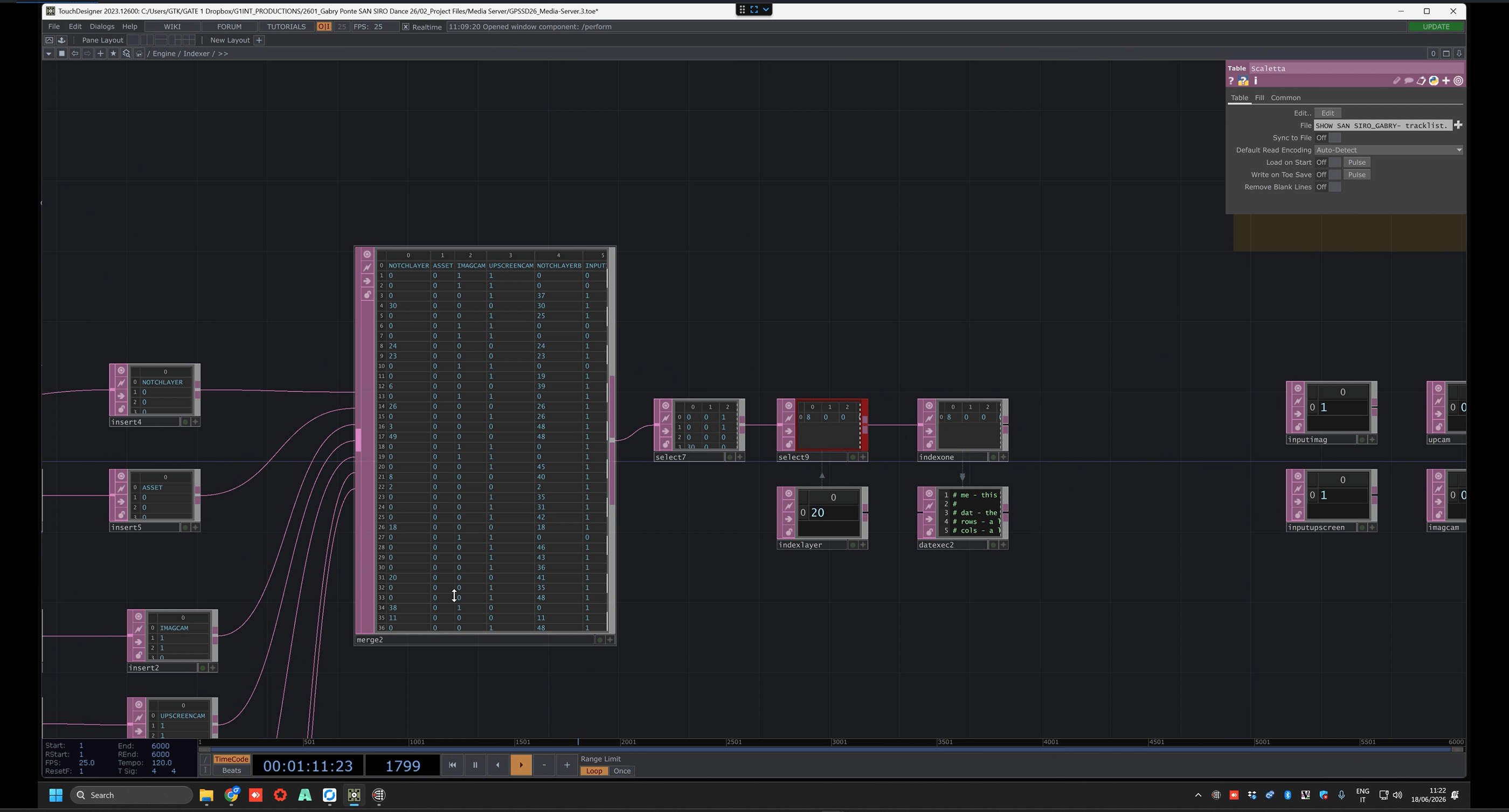Pause the timeline playback
The width and height of the screenshot is (1509, 812).
click(475, 765)
